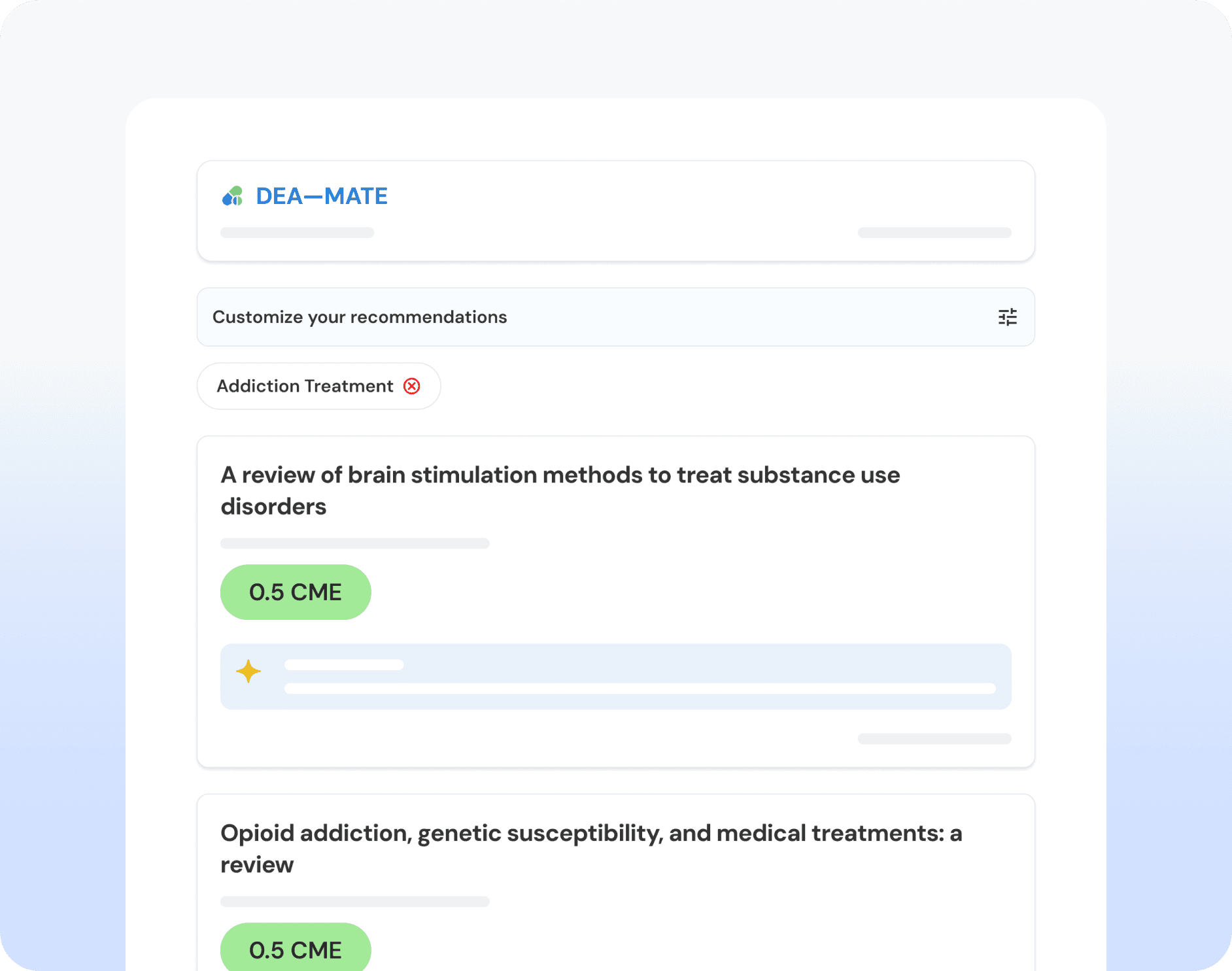This screenshot has height=971, width=1232.
Task: Click the bottom-right placeholder in the first article card
Action: coord(934,739)
